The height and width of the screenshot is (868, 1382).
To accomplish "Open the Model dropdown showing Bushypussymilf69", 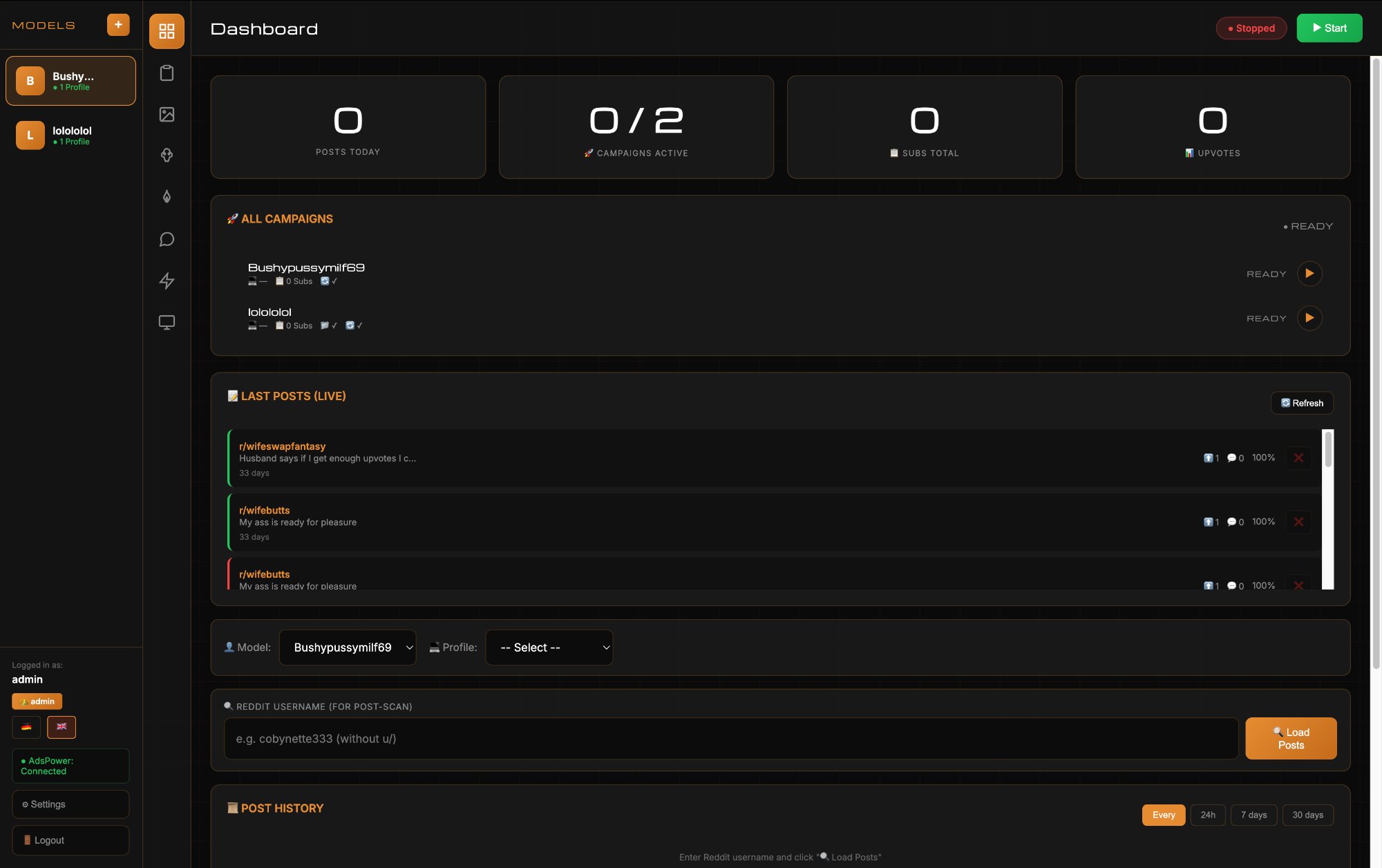I will point(348,648).
